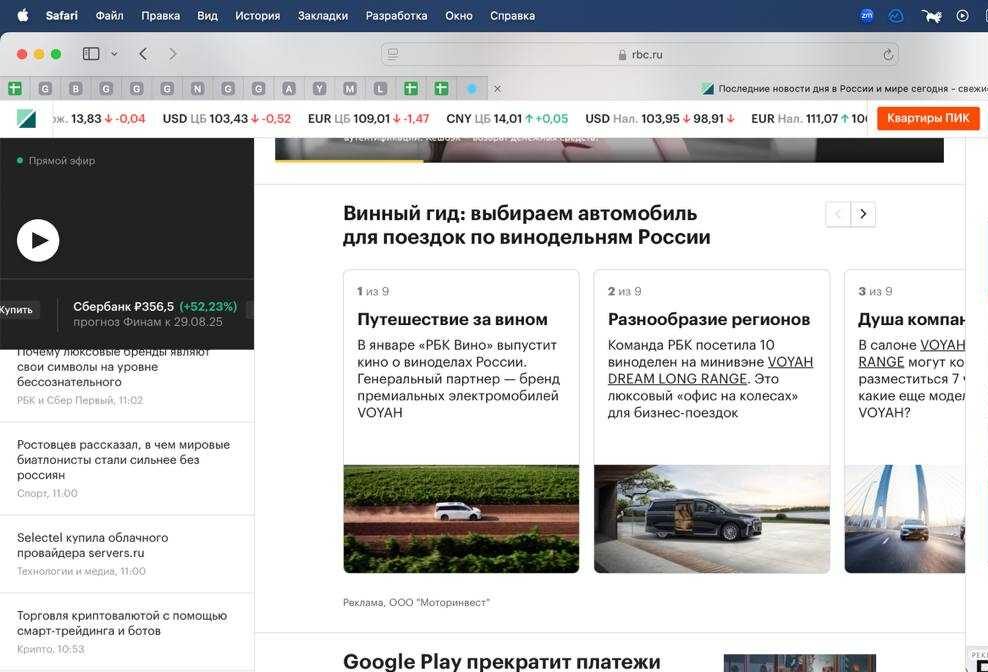
Task: Select the Последние новости дня tab
Action: click(844, 89)
